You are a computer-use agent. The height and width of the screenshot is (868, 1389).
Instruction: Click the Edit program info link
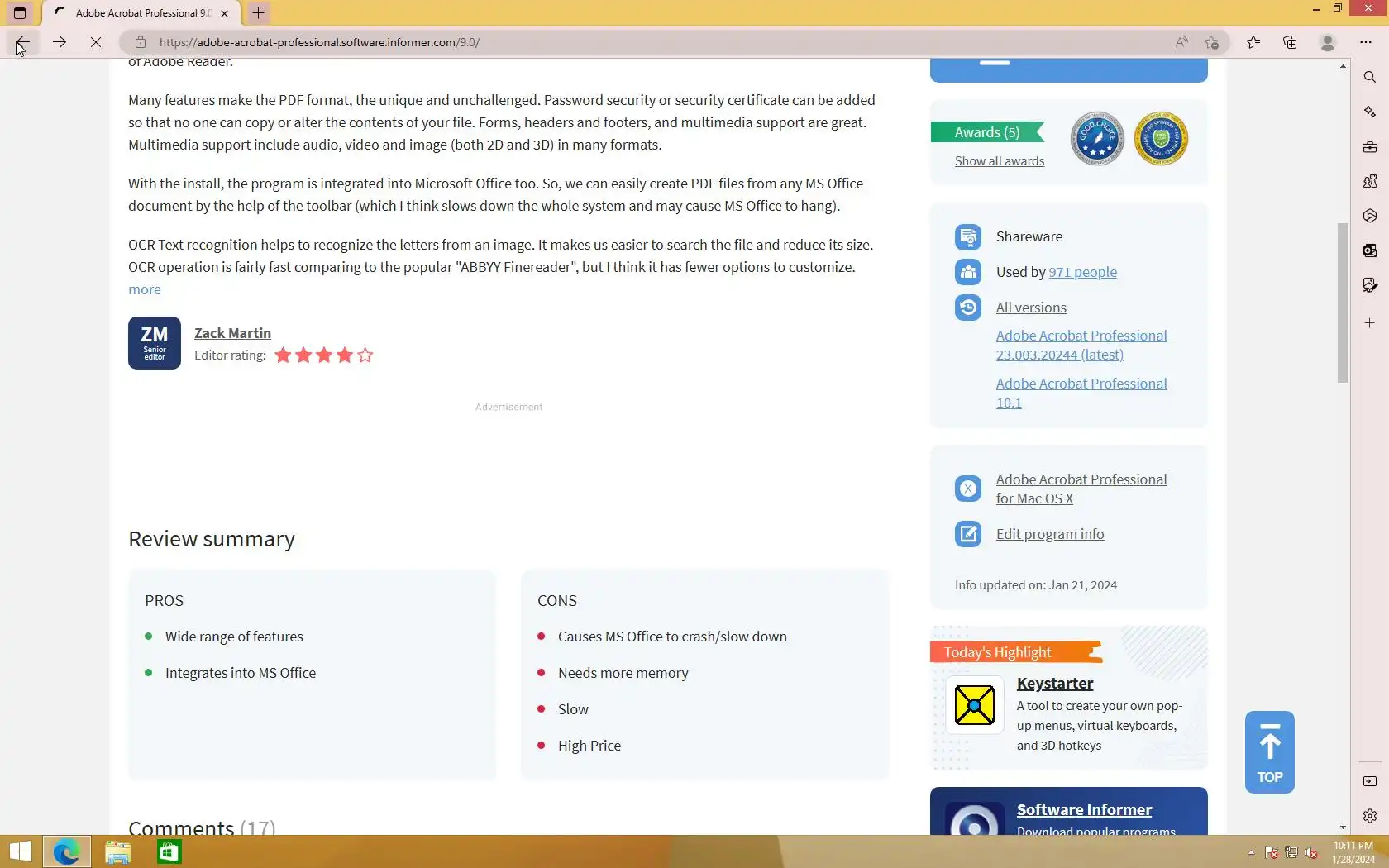(x=1050, y=534)
